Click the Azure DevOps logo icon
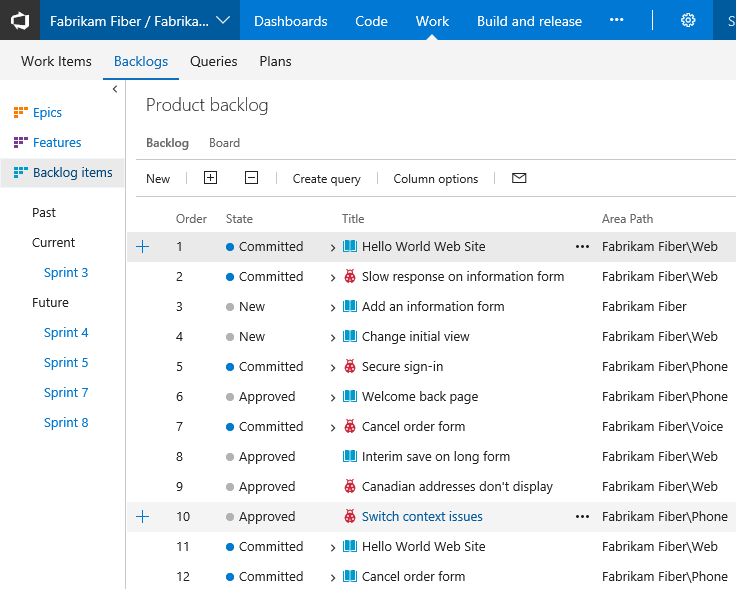This screenshot has height=589, width=736. (19, 20)
